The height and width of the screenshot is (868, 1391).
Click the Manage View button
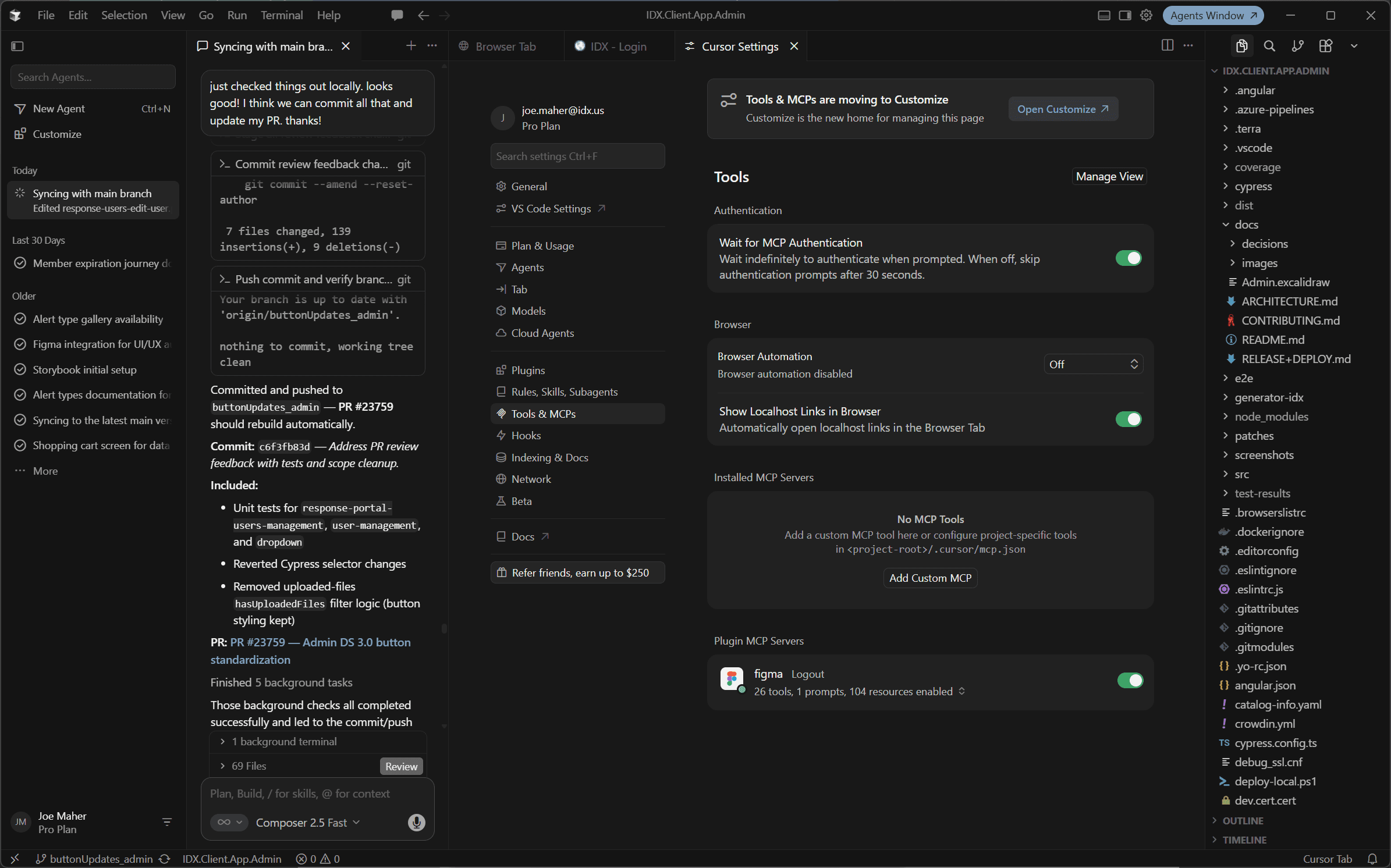coord(1109,176)
